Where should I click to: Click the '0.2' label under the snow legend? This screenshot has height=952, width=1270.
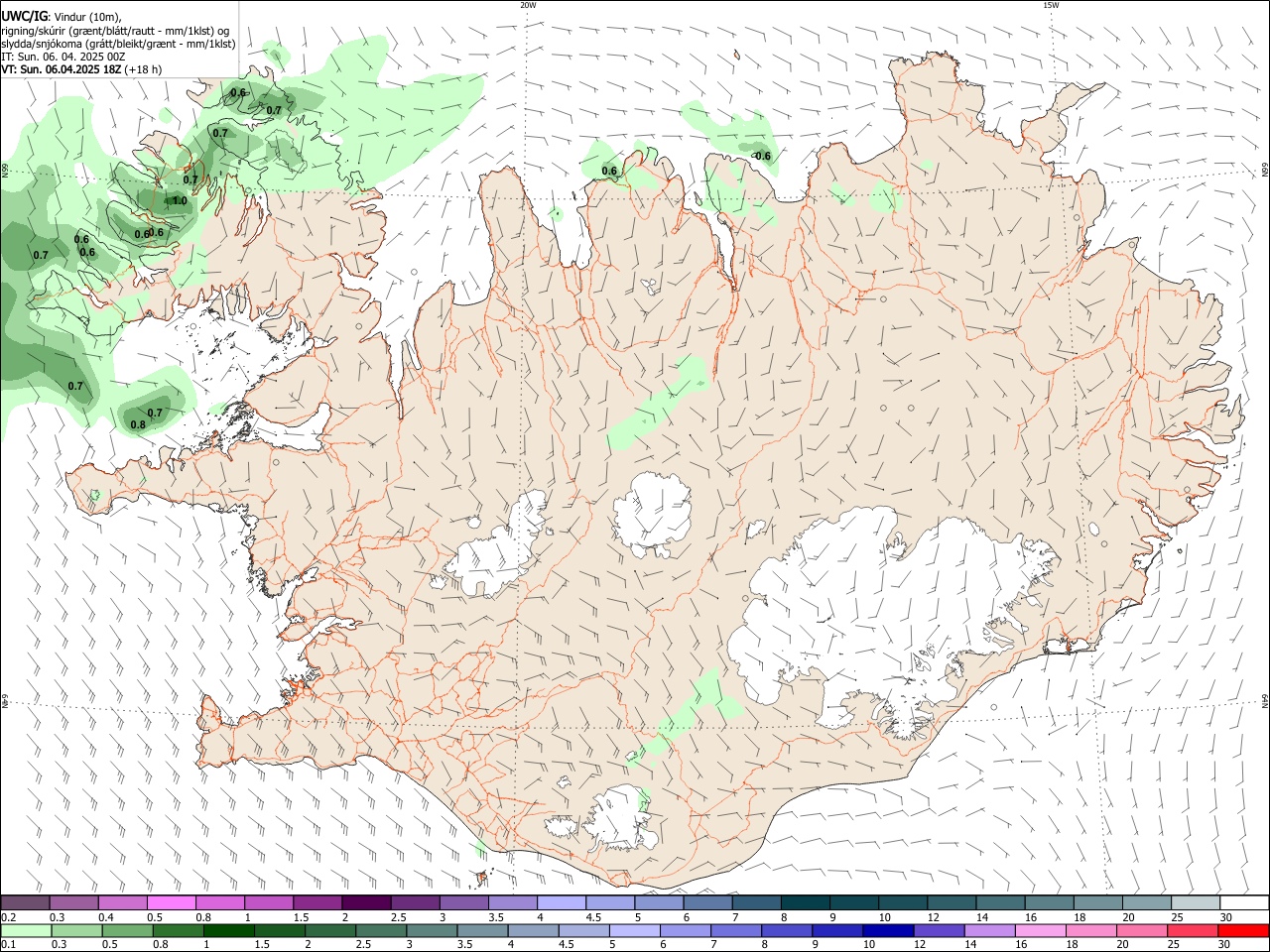click(x=8, y=917)
